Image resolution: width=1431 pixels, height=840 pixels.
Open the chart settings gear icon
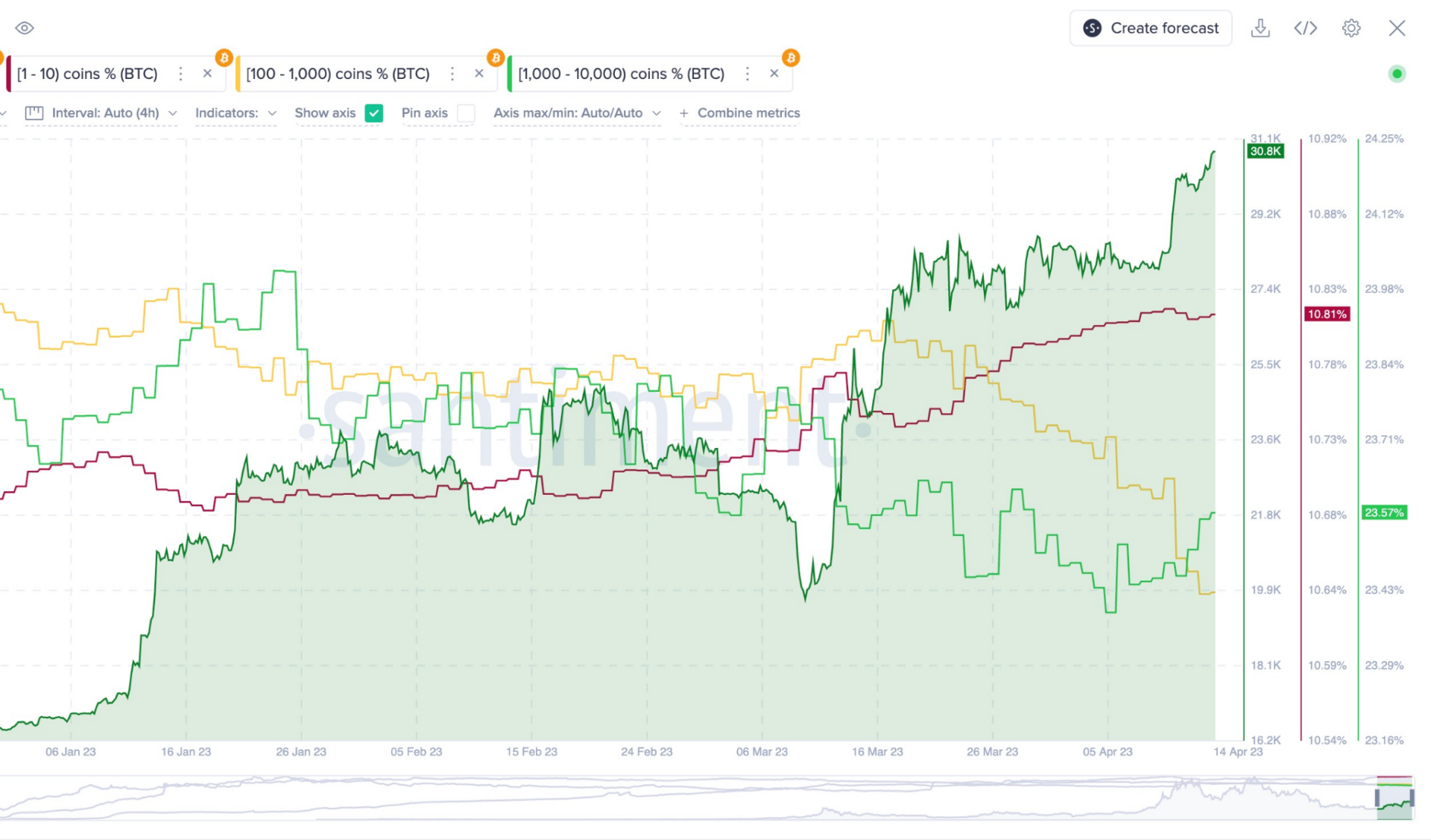(1351, 28)
